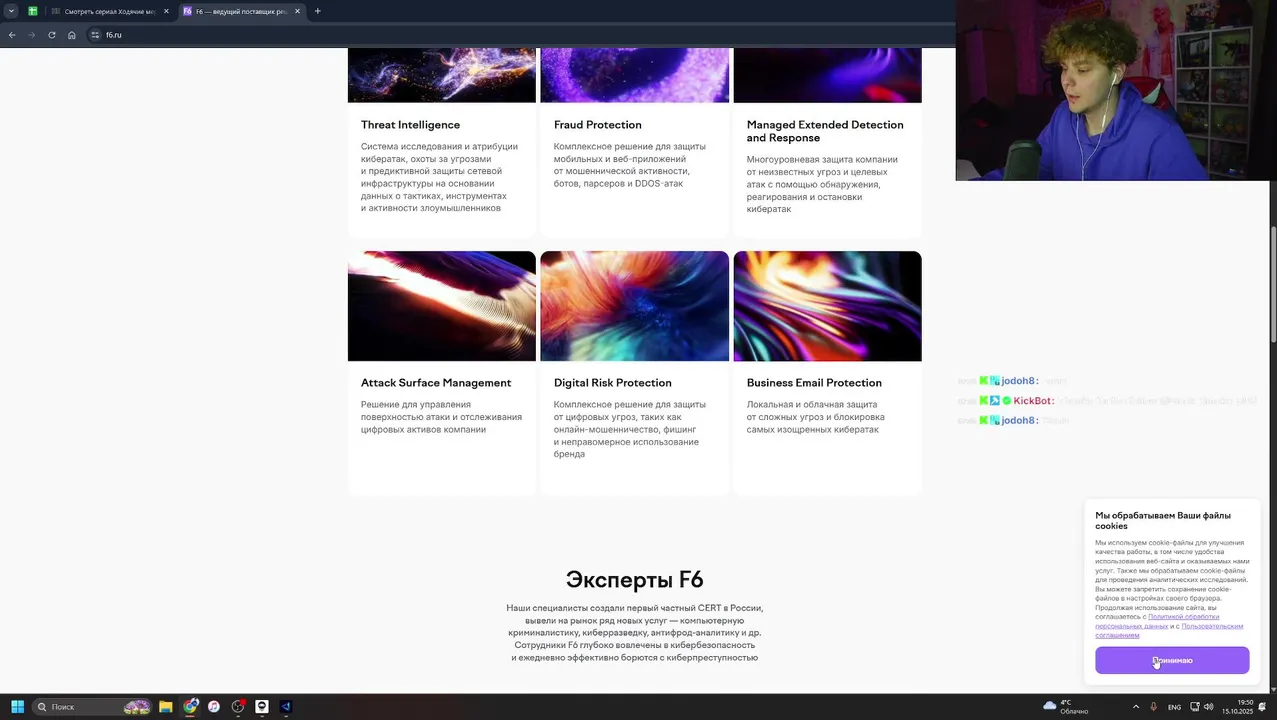Open the tab search dropdown arrow

pos(11,11)
